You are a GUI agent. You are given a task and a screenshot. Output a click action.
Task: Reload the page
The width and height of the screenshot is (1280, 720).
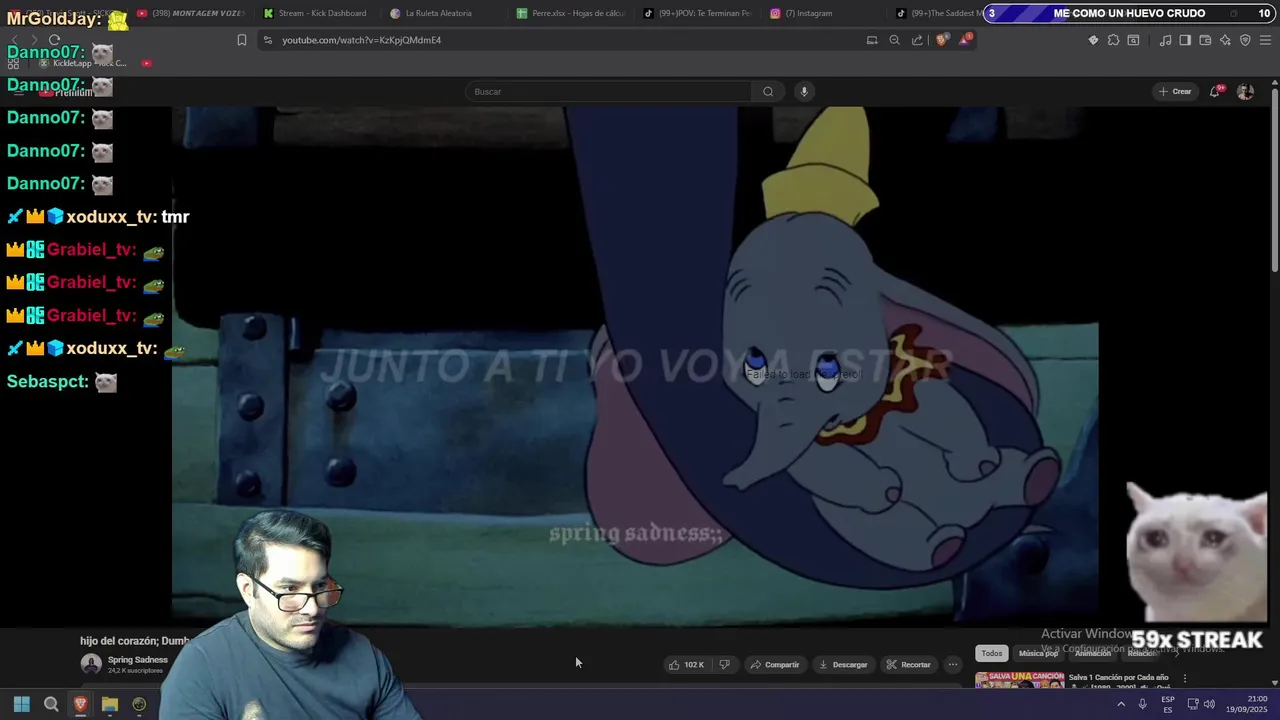(54, 40)
